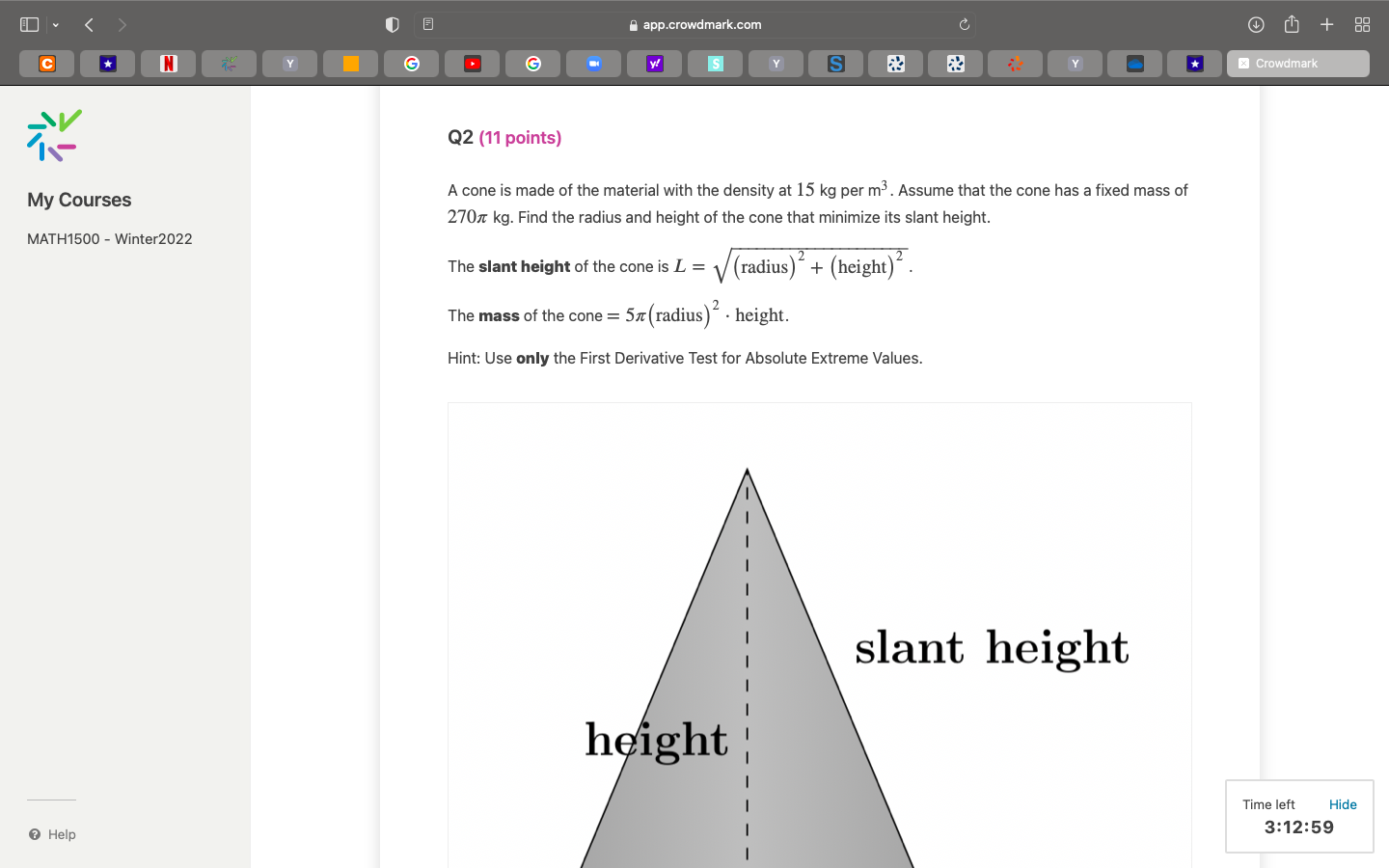Open the Zoom camera bookmark
This screenshot has height=868, width=1389.
coord(593,63)
